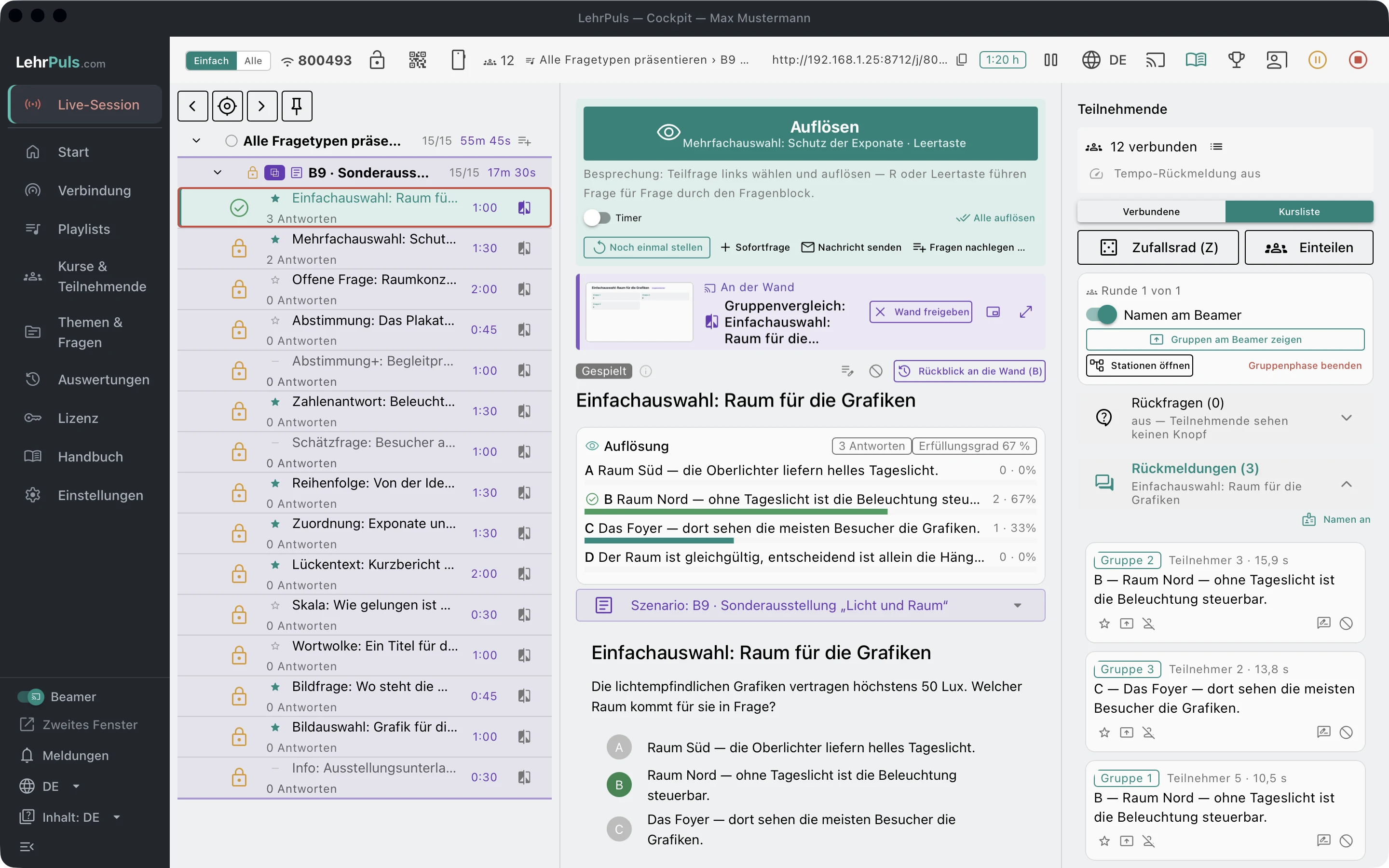Pause the session with orange pause icon
The width and height of the screenshot is (1389, 868).
1317,60
